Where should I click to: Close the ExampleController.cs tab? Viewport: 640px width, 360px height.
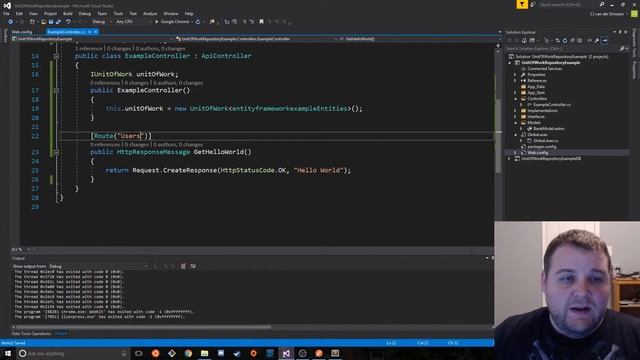[96, 32]
